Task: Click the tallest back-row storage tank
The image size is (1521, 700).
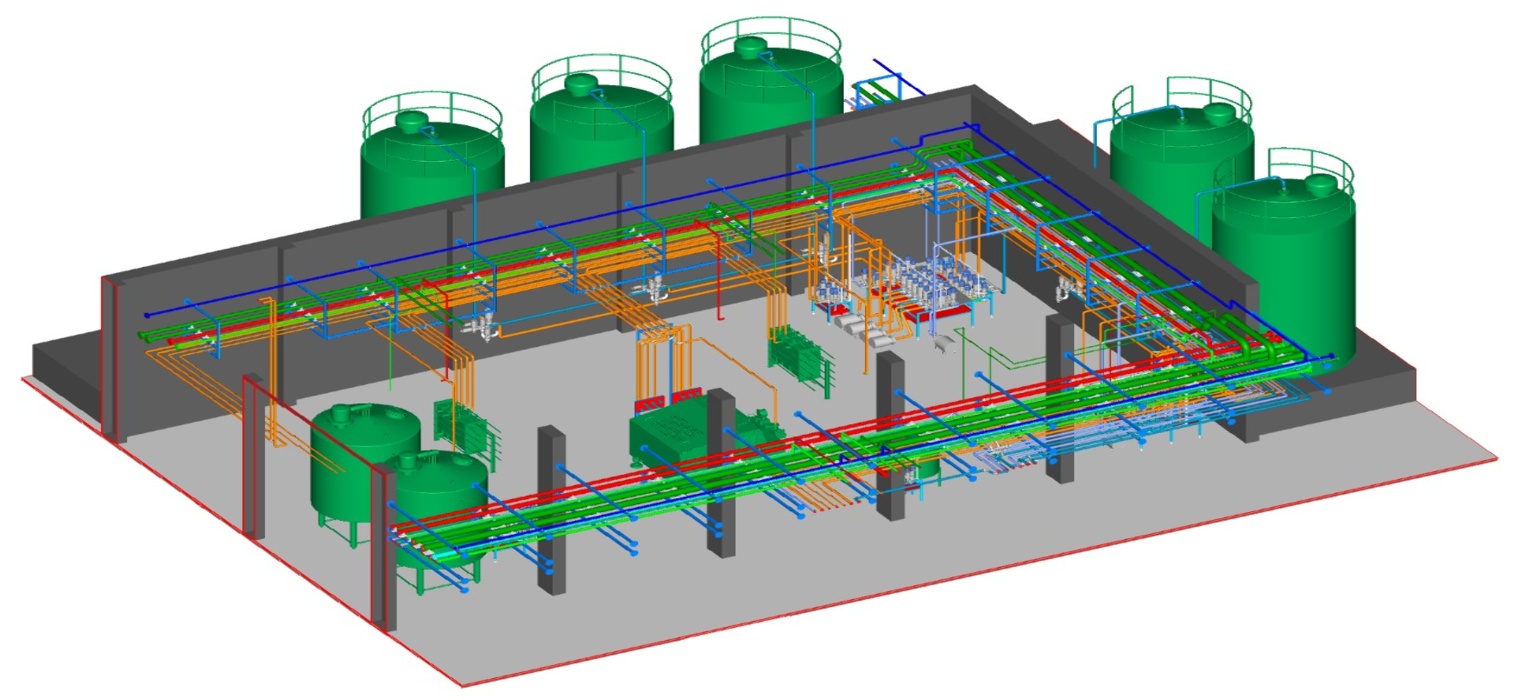Action: (x=770, y=85)
